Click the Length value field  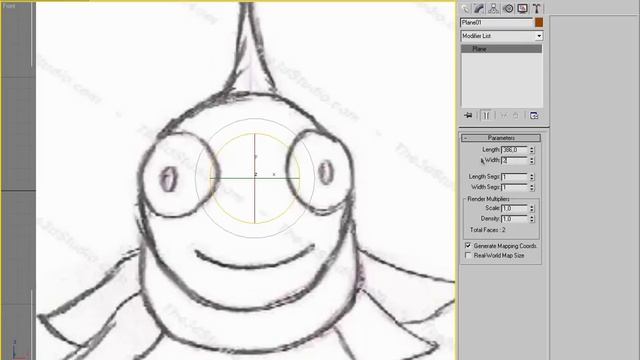tap(514, 150)
